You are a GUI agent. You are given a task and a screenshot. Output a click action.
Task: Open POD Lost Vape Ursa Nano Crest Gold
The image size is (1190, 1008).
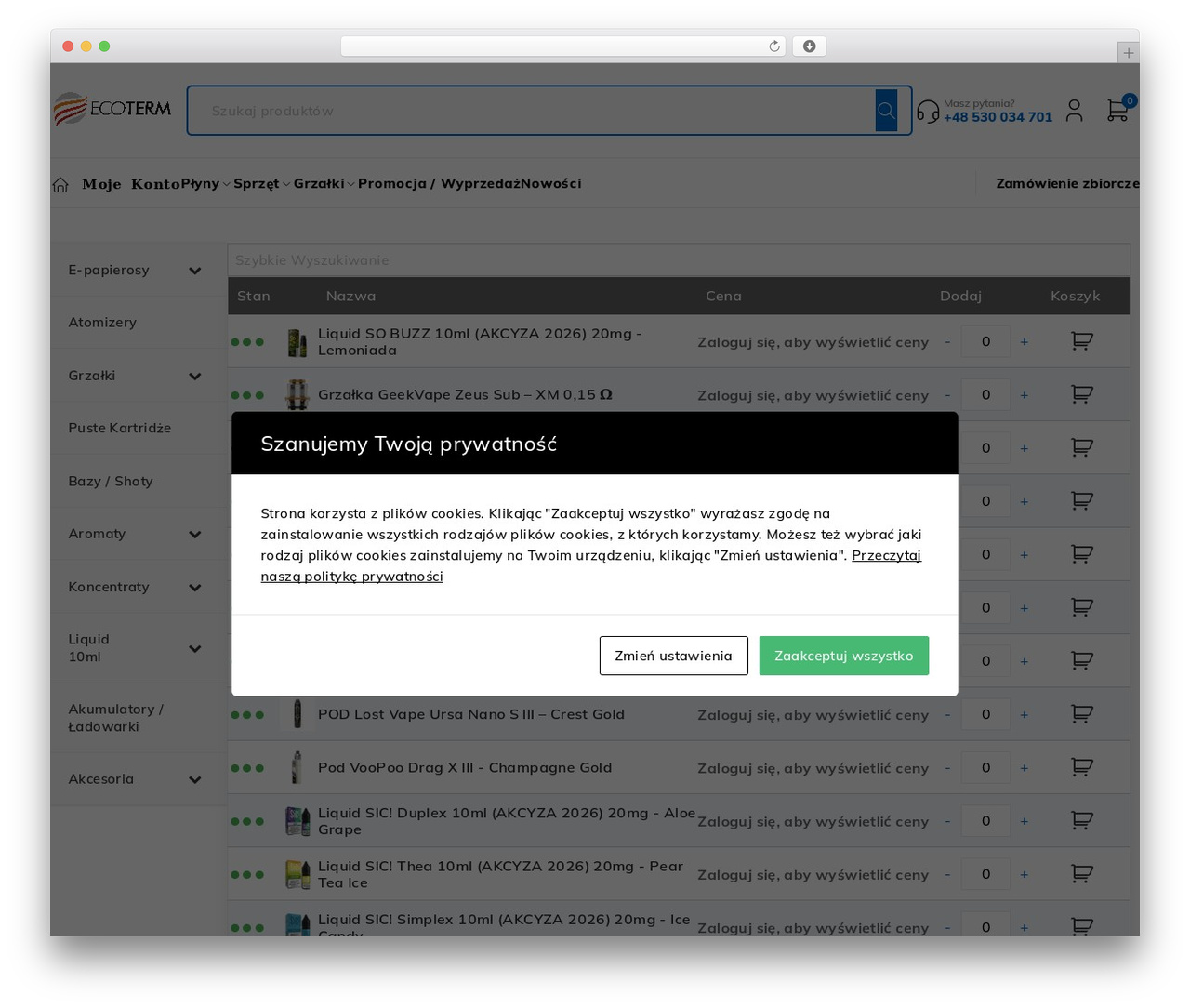pos(471,715)
